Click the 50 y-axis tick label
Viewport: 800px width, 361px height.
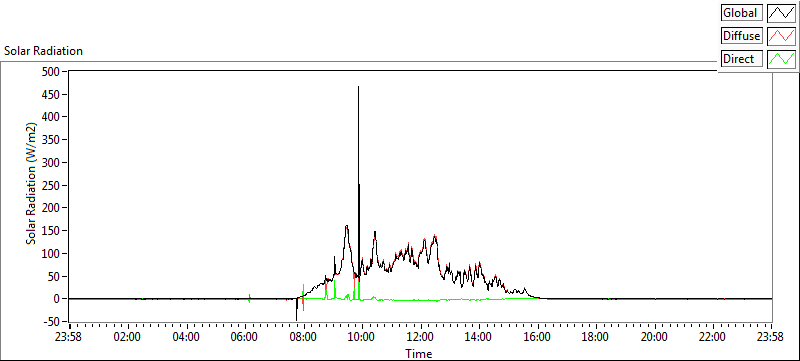point(53,276)
